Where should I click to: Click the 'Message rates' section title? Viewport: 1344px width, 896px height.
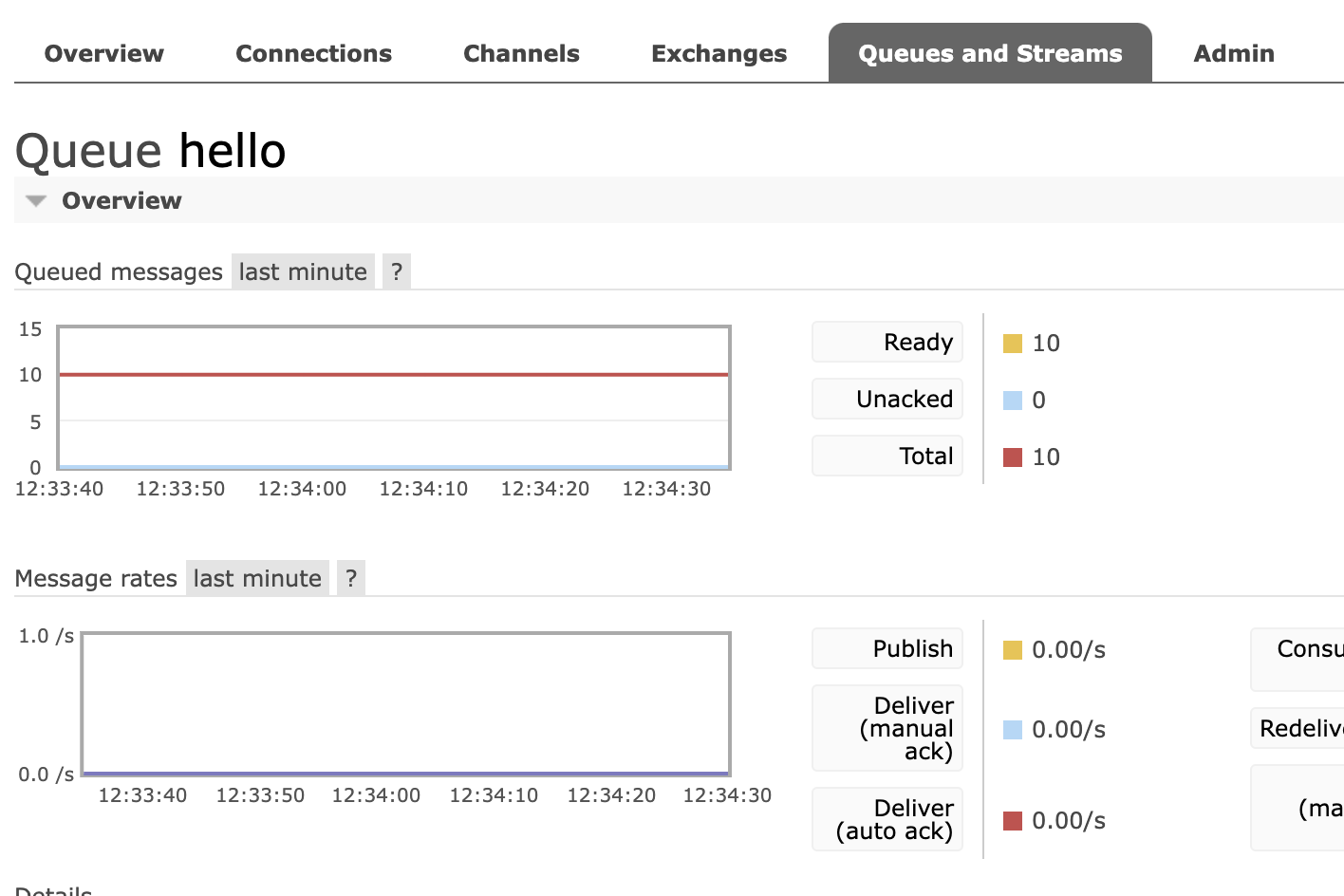(x=96, y=578)
